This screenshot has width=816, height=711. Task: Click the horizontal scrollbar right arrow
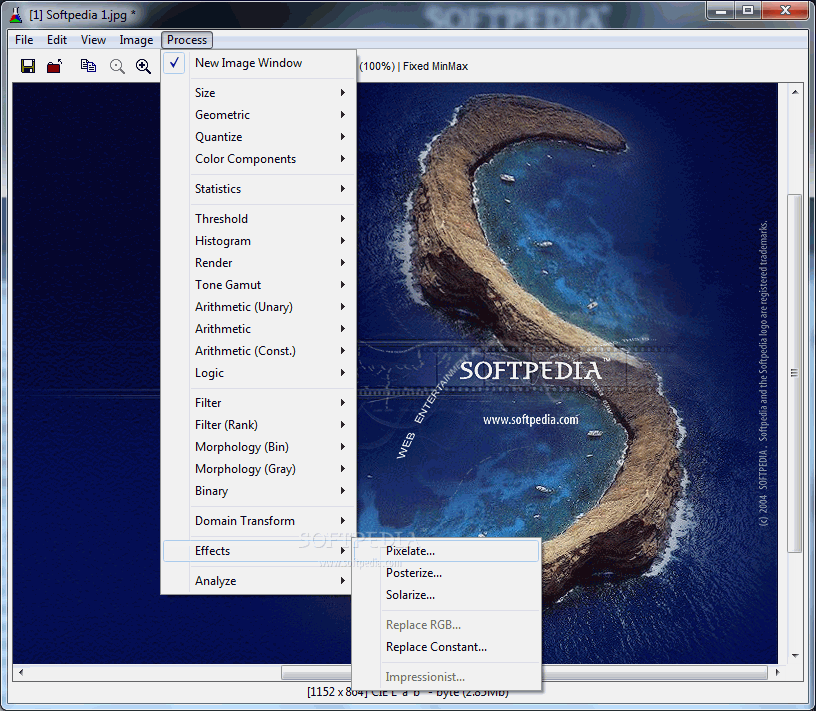tap(777, 672)
